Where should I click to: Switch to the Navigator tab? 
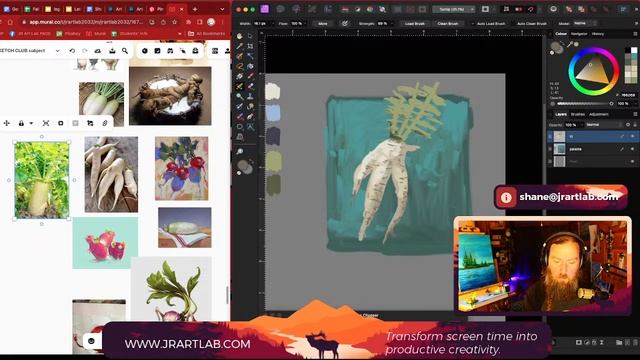[579, 34]
